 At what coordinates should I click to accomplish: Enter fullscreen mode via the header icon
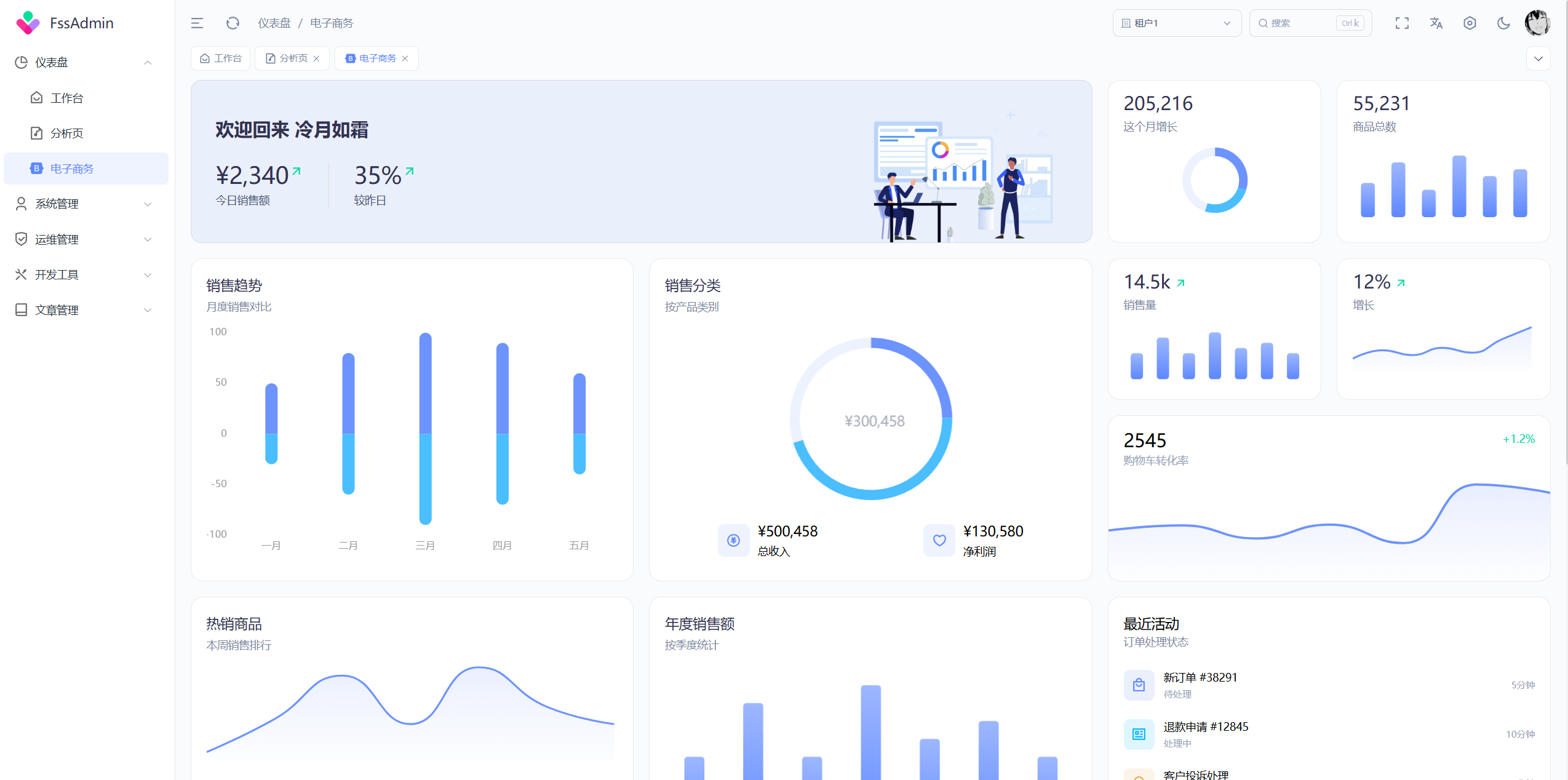tap(1402, 23)
